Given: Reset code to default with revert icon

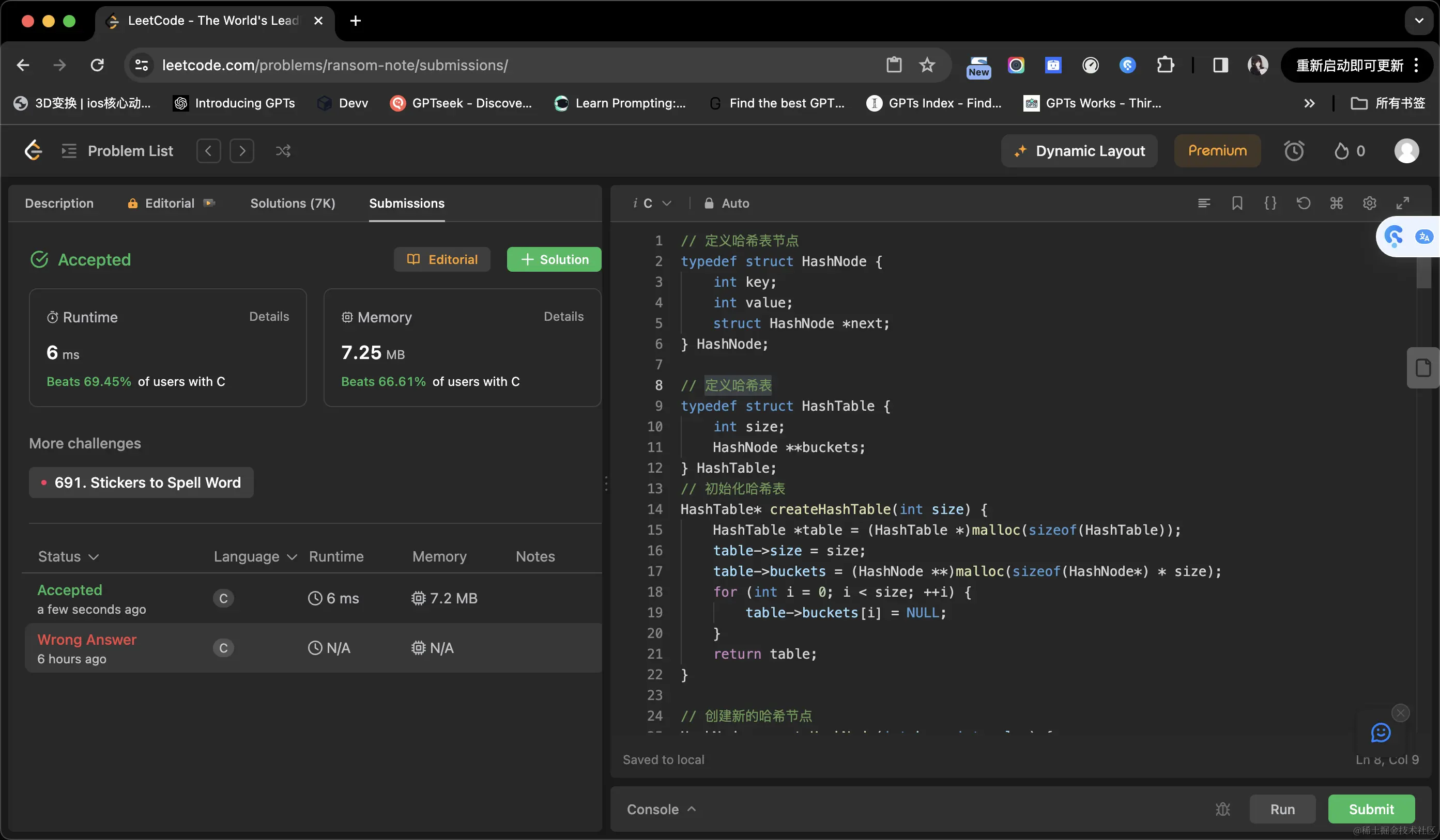Looking at the screenshot, I should 1303,204.
